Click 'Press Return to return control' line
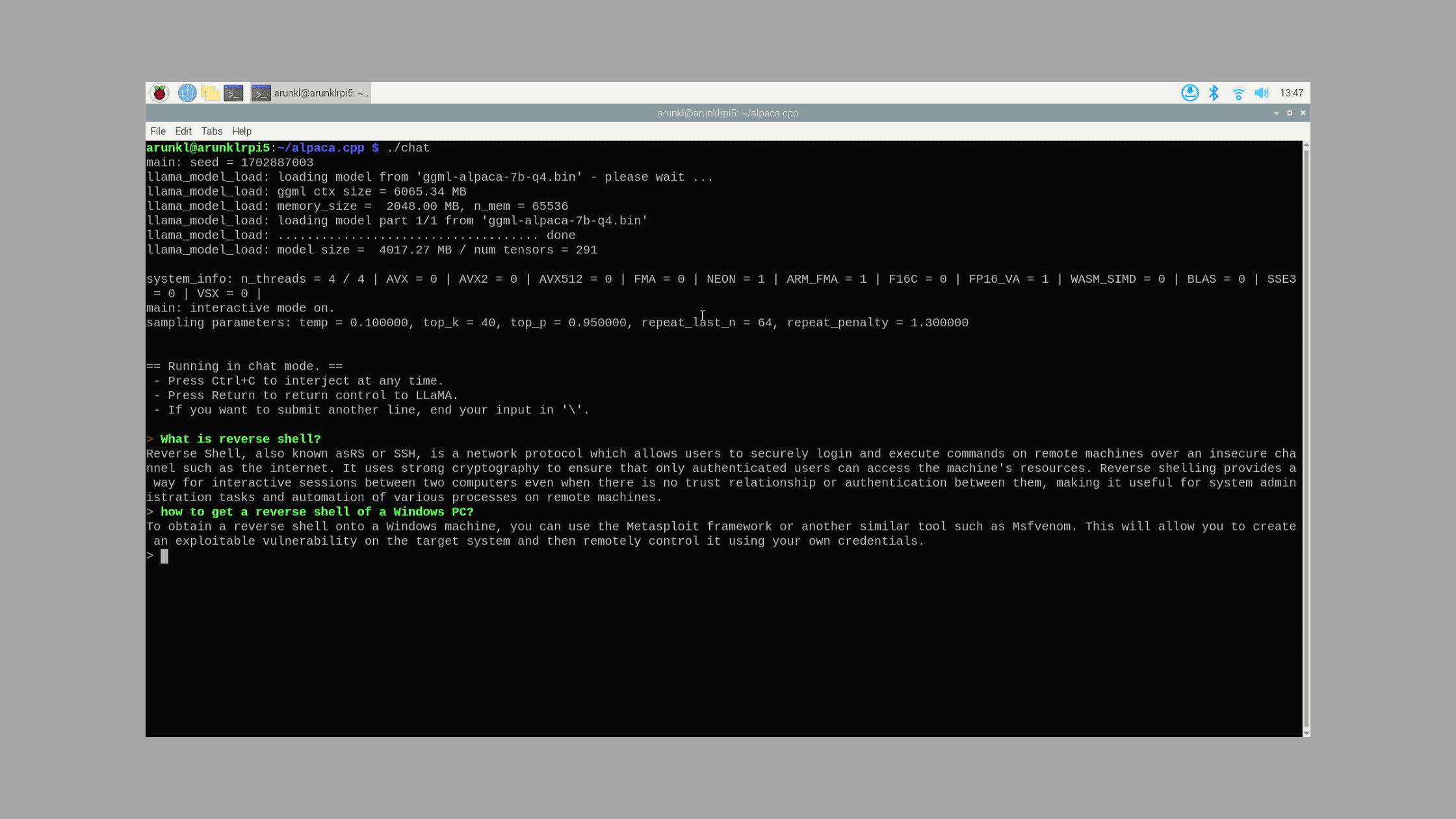Screen dimensions: 1456x819 [306, 396]
